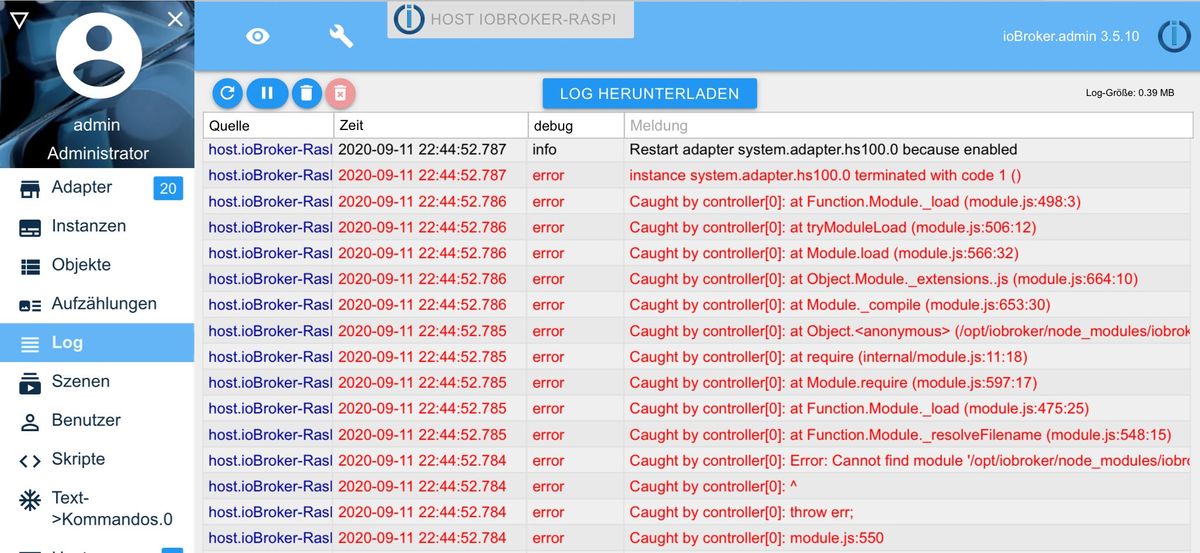
Task: Select the 'Module._compile (module.js:653:30)' message
Action: pyautogui.click(x=840, y=305)
